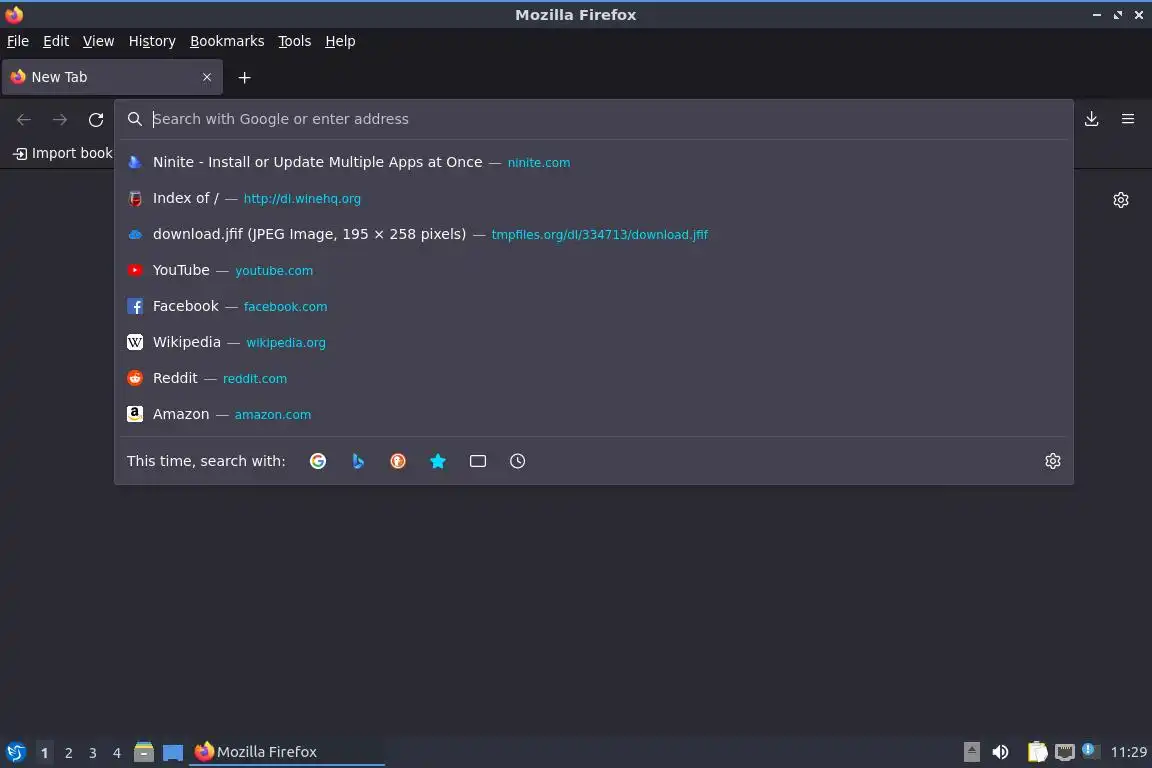Click the WineHQ favicon beside Index of /
The image size is (1152, 768).
coord(134,198)
